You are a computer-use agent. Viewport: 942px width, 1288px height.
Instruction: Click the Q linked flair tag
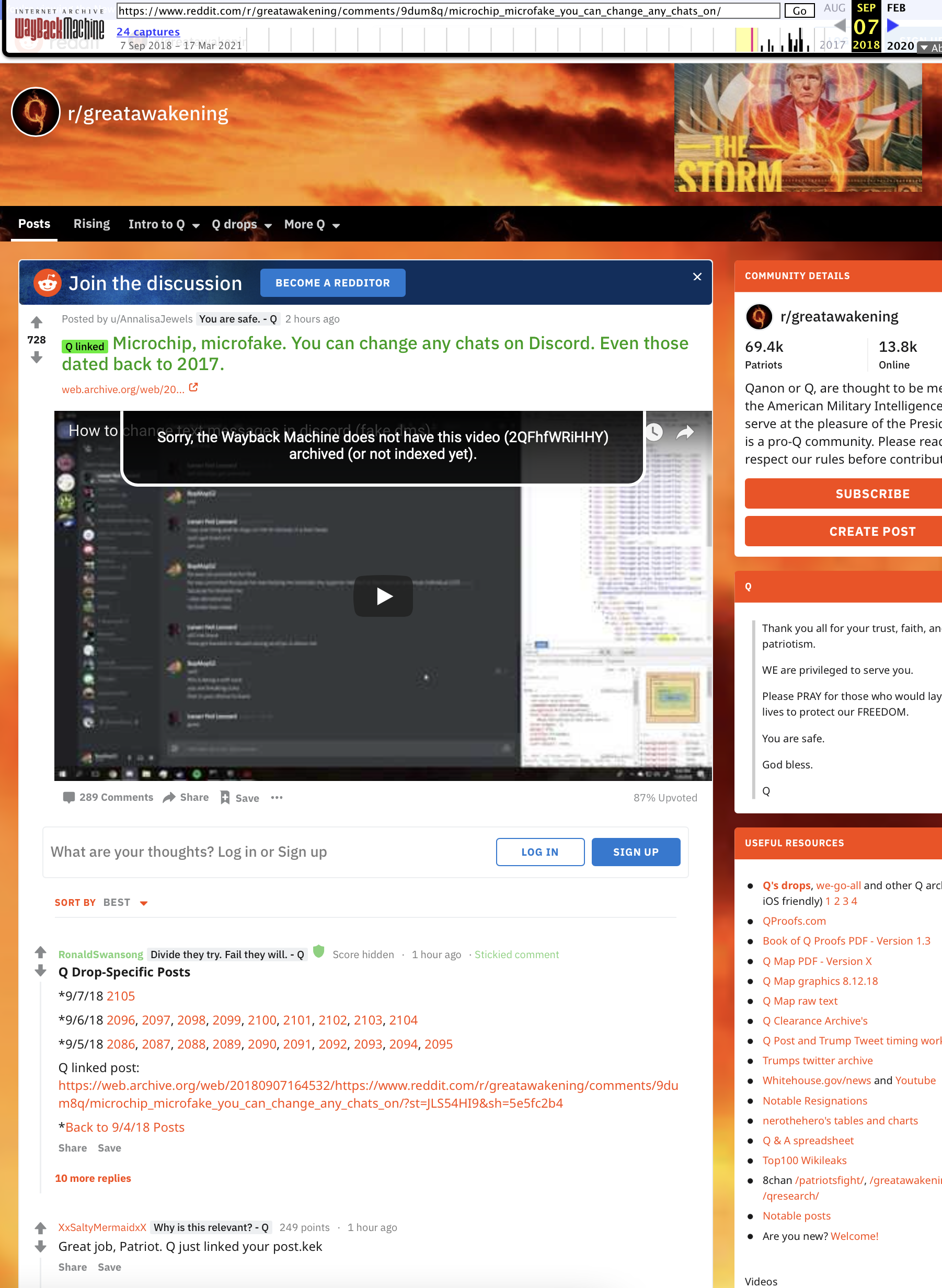click(85, 346)
